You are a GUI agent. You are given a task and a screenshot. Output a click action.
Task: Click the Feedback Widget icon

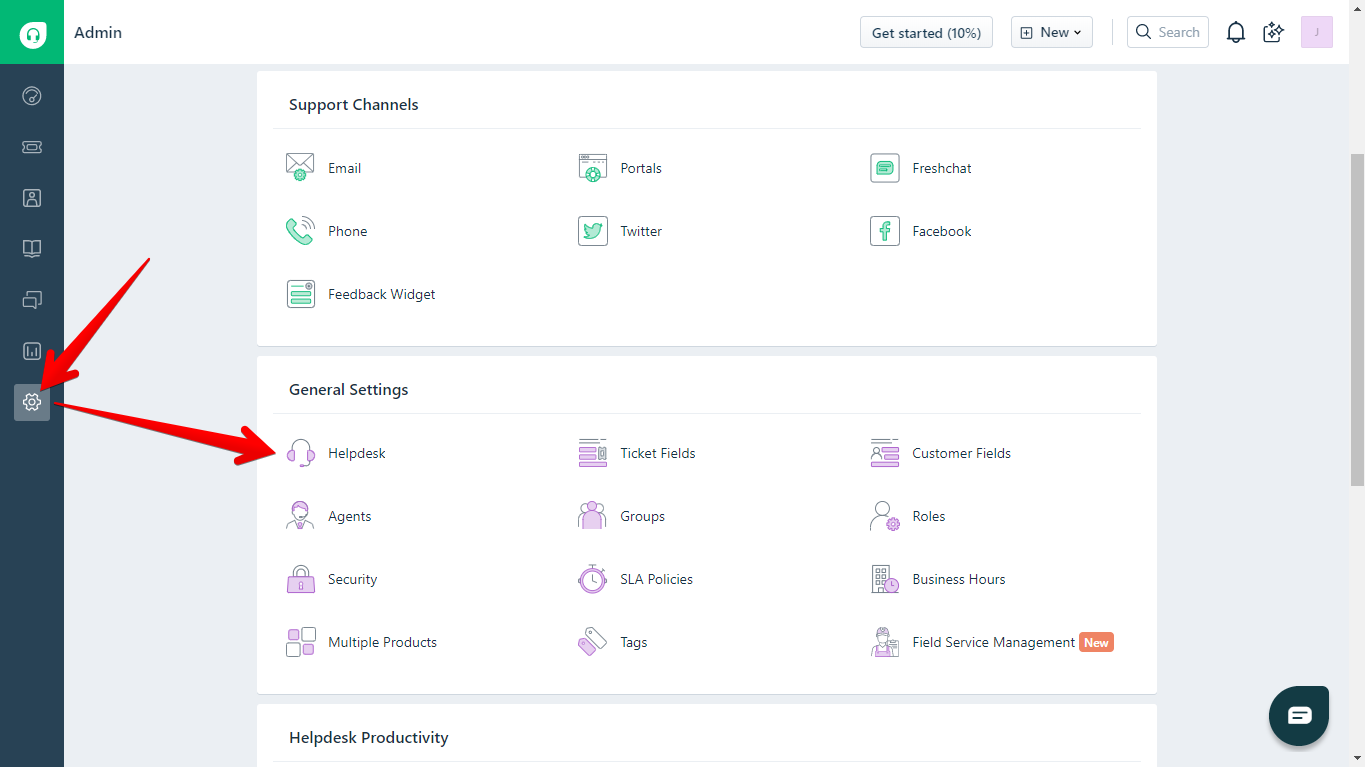click(x=300, y=294)
